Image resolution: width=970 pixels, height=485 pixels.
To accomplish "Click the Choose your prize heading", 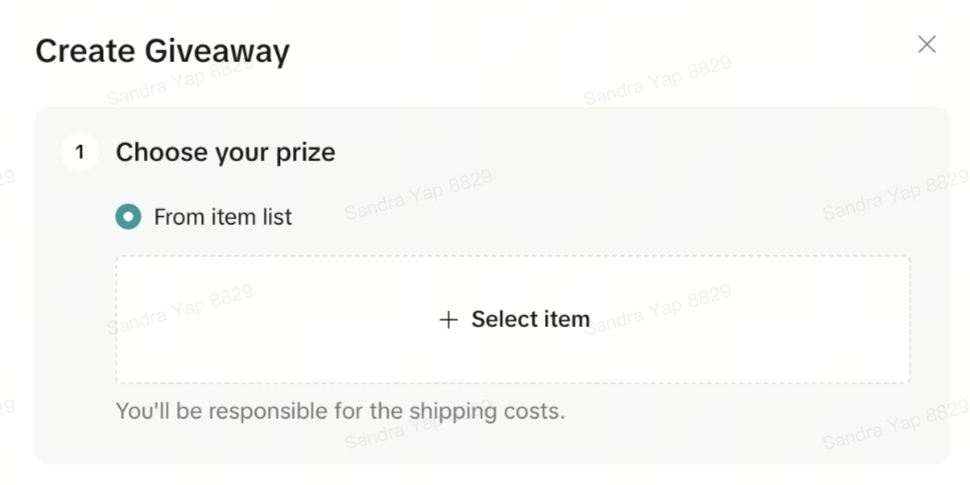I will [225, 153].
